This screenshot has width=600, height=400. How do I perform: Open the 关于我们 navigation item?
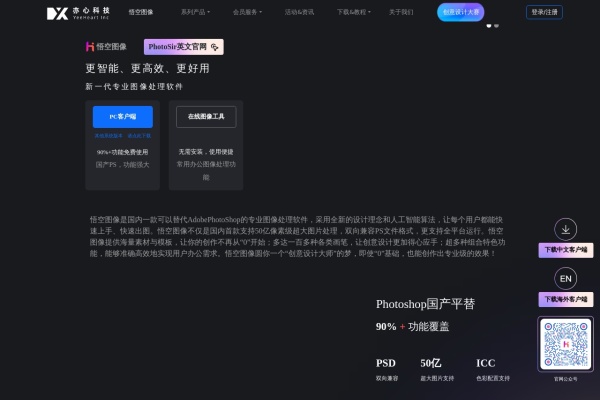pos(401,12)
